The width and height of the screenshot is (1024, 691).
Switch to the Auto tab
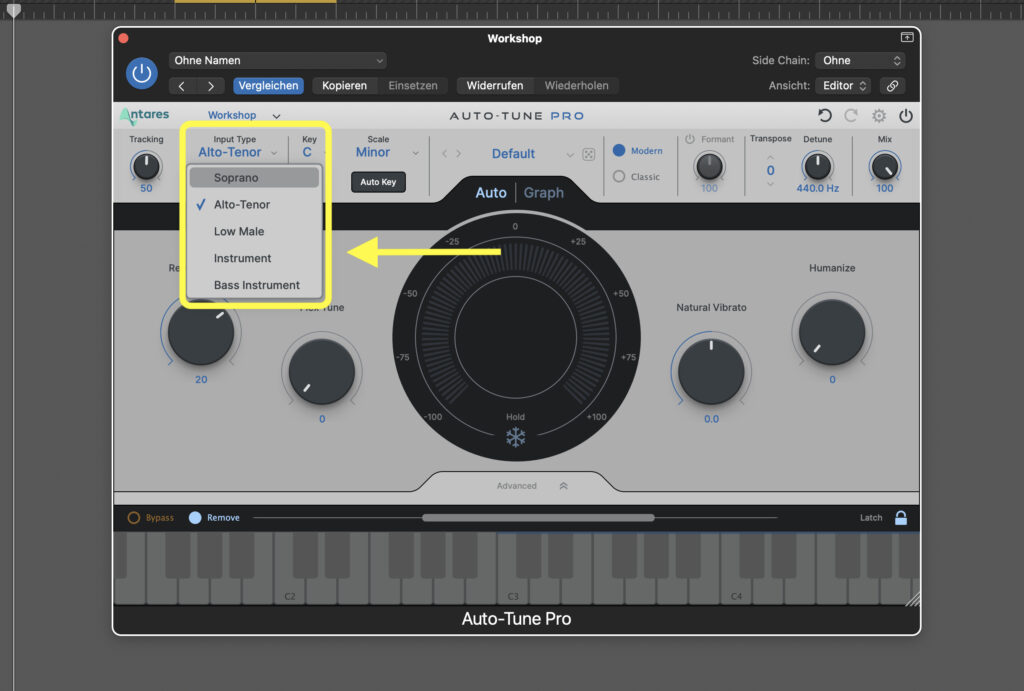(x=490, y=193)
